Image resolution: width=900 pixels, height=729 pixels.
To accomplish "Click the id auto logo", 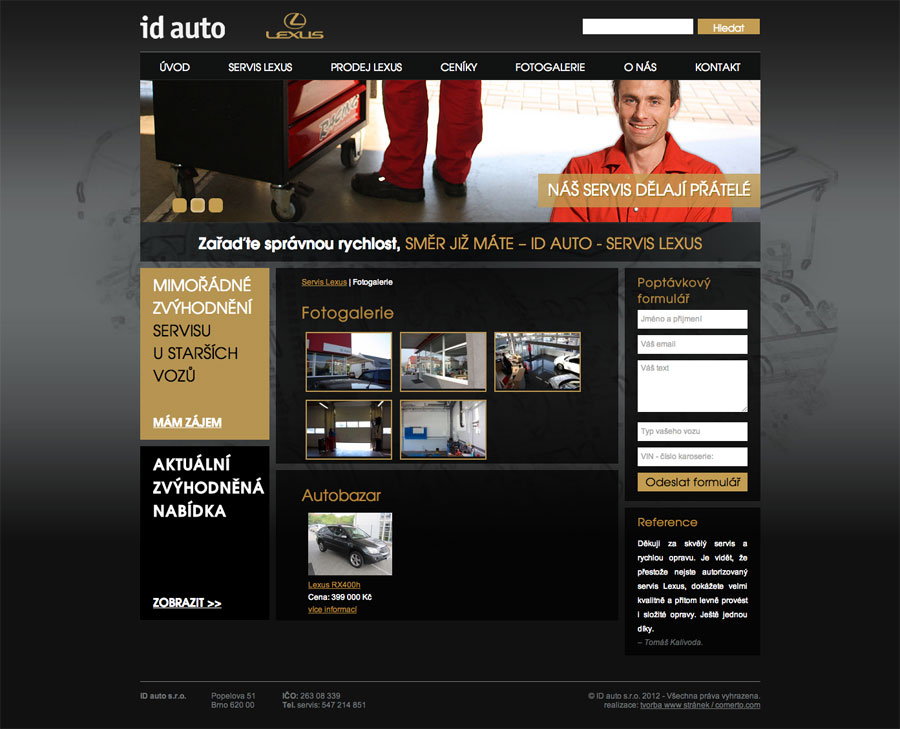I will [x=183, y=28].
